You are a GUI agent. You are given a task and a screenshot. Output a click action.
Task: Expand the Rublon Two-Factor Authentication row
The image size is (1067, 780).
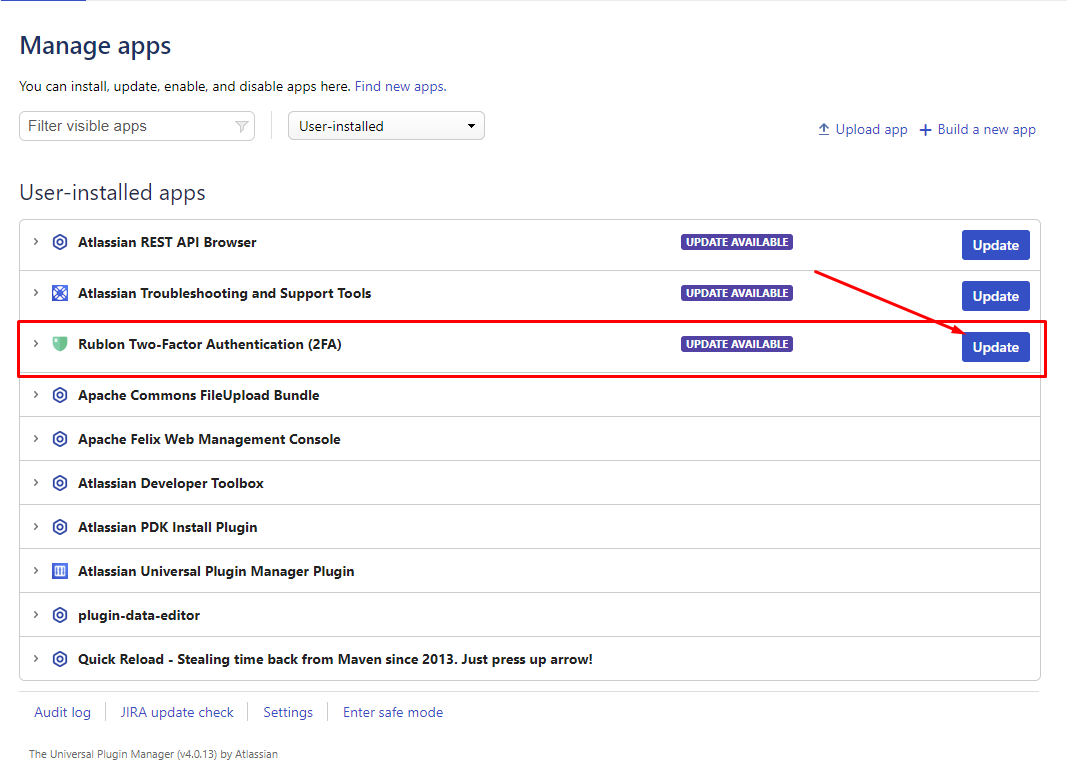click(x=36, y=344)
